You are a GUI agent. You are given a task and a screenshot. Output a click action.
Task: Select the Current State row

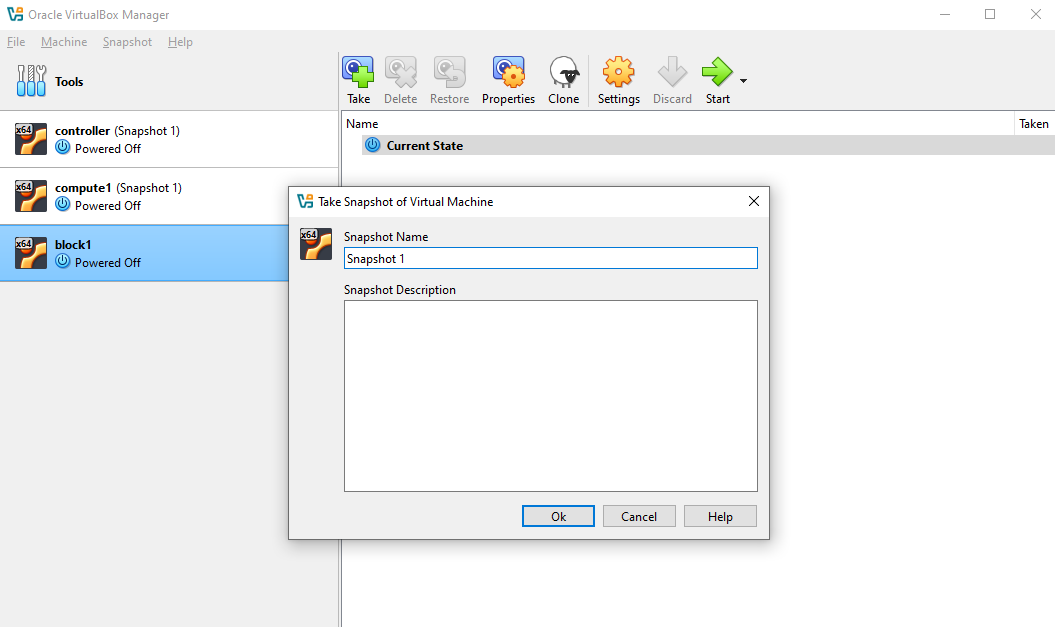pos(424,145)
